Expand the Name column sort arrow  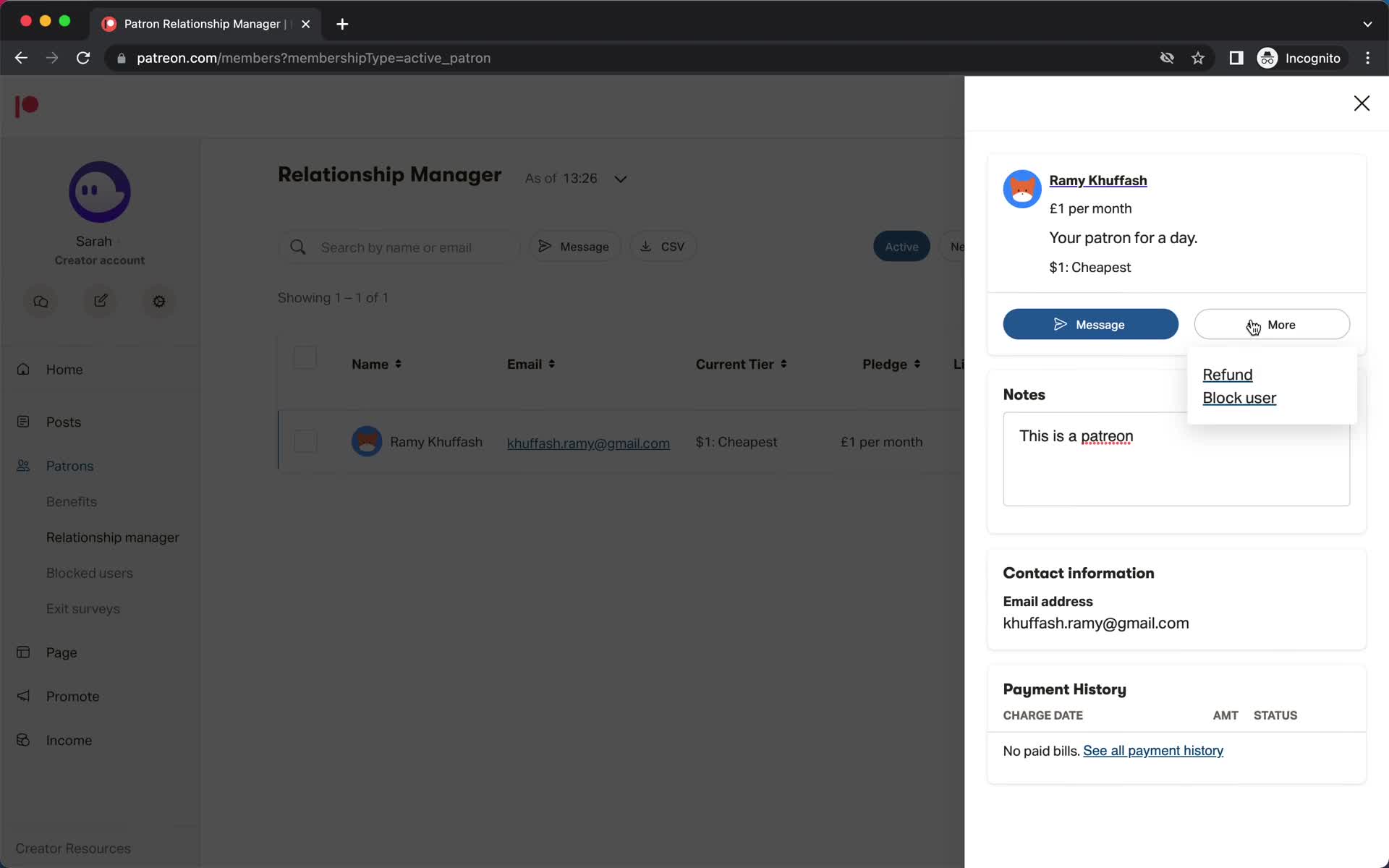(398, 363)
